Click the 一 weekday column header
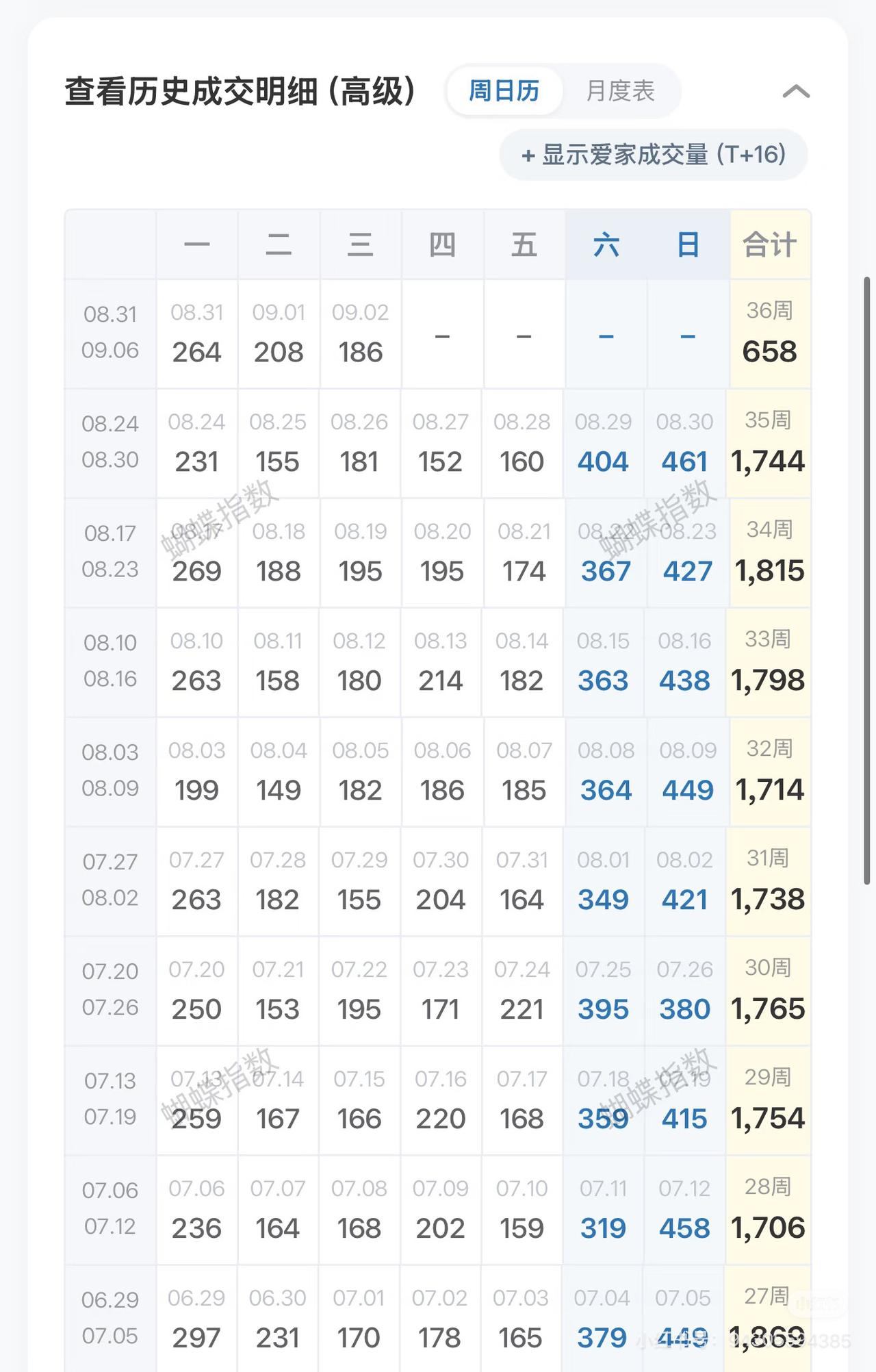This screenshot has width=876, height=1372. click(x=197, y=244)
